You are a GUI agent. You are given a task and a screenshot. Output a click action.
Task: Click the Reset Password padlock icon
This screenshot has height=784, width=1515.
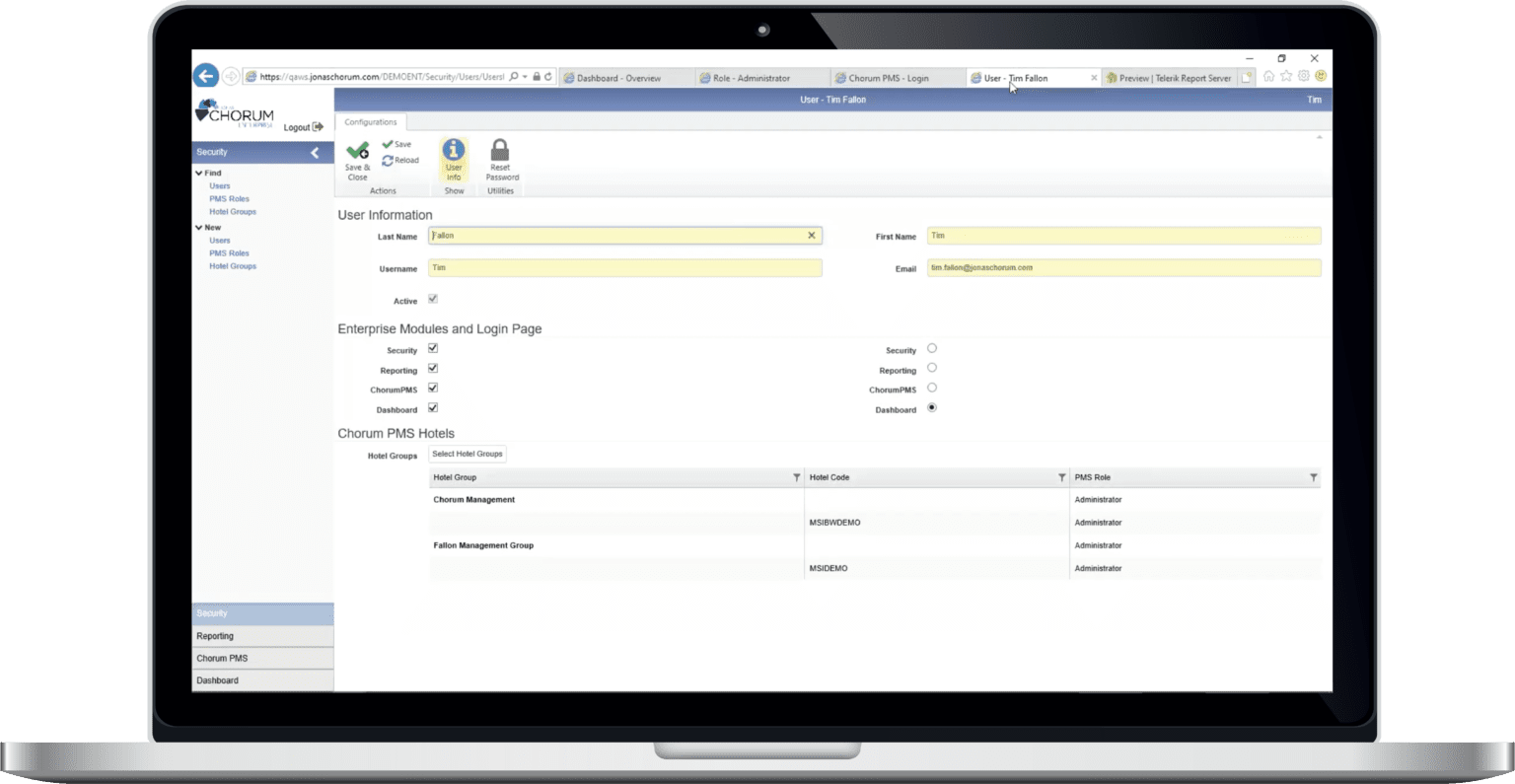500,149
